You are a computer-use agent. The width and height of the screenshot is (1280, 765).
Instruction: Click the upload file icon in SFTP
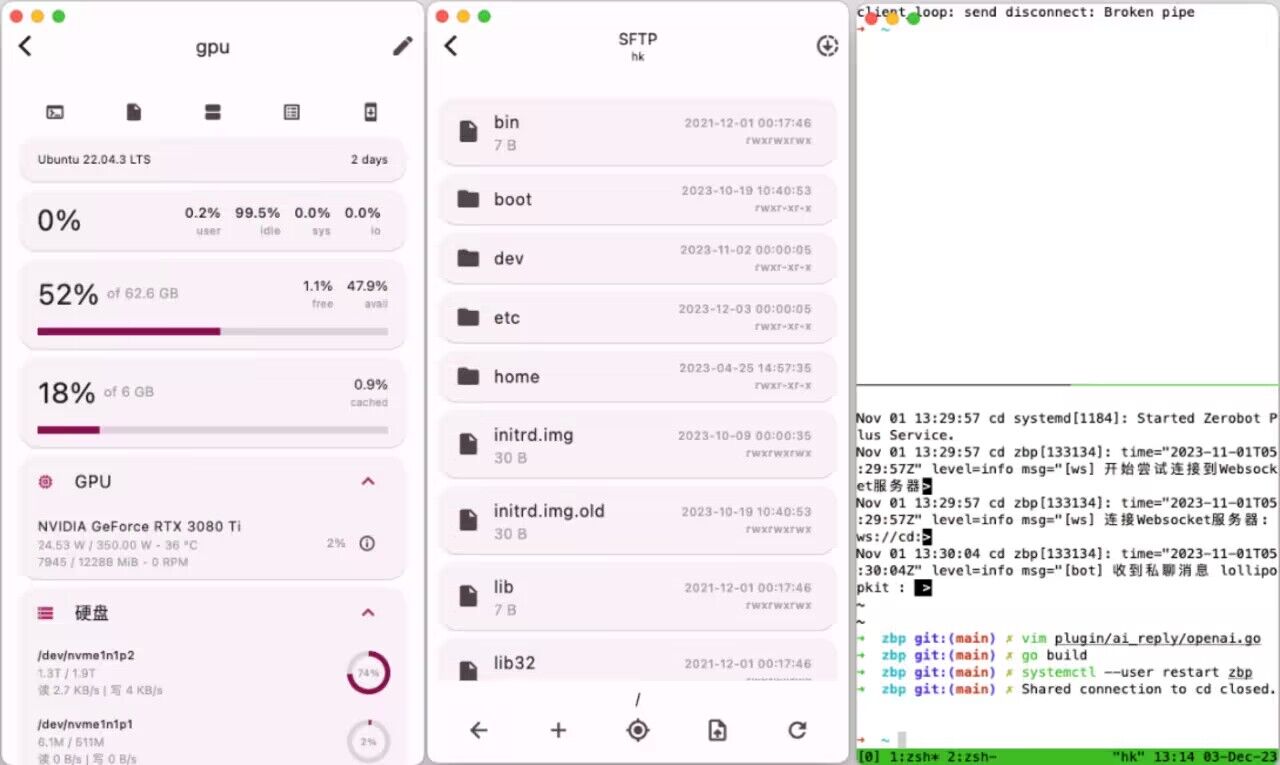717,730
